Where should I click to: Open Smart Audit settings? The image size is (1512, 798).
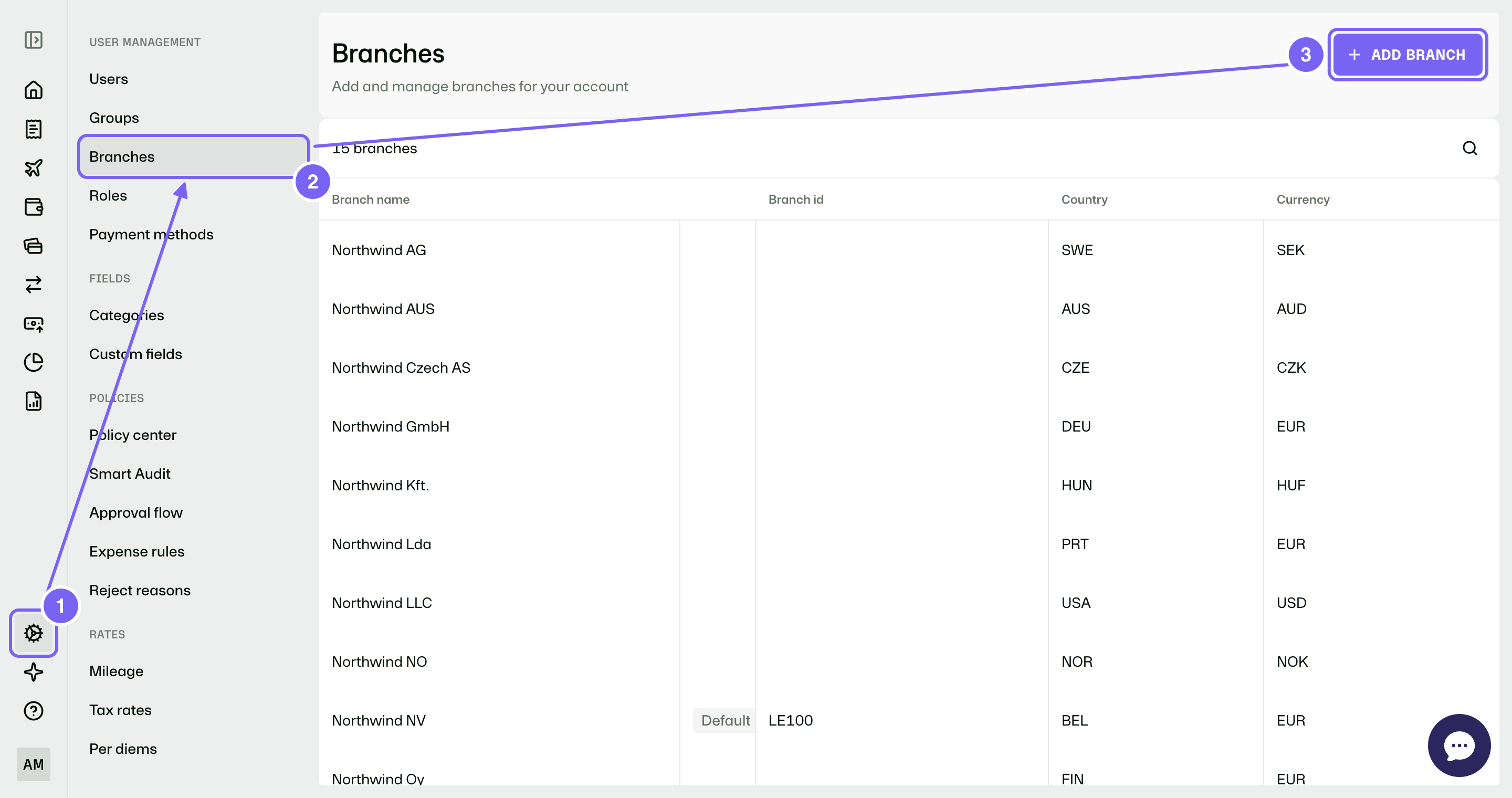130,474
